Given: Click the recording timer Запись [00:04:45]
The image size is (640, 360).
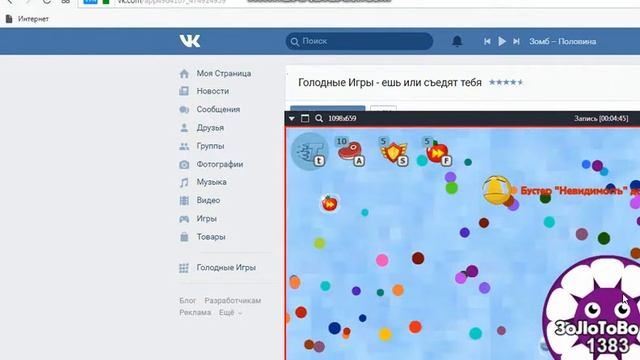Looking at the screenshot, I should point(601,118).
